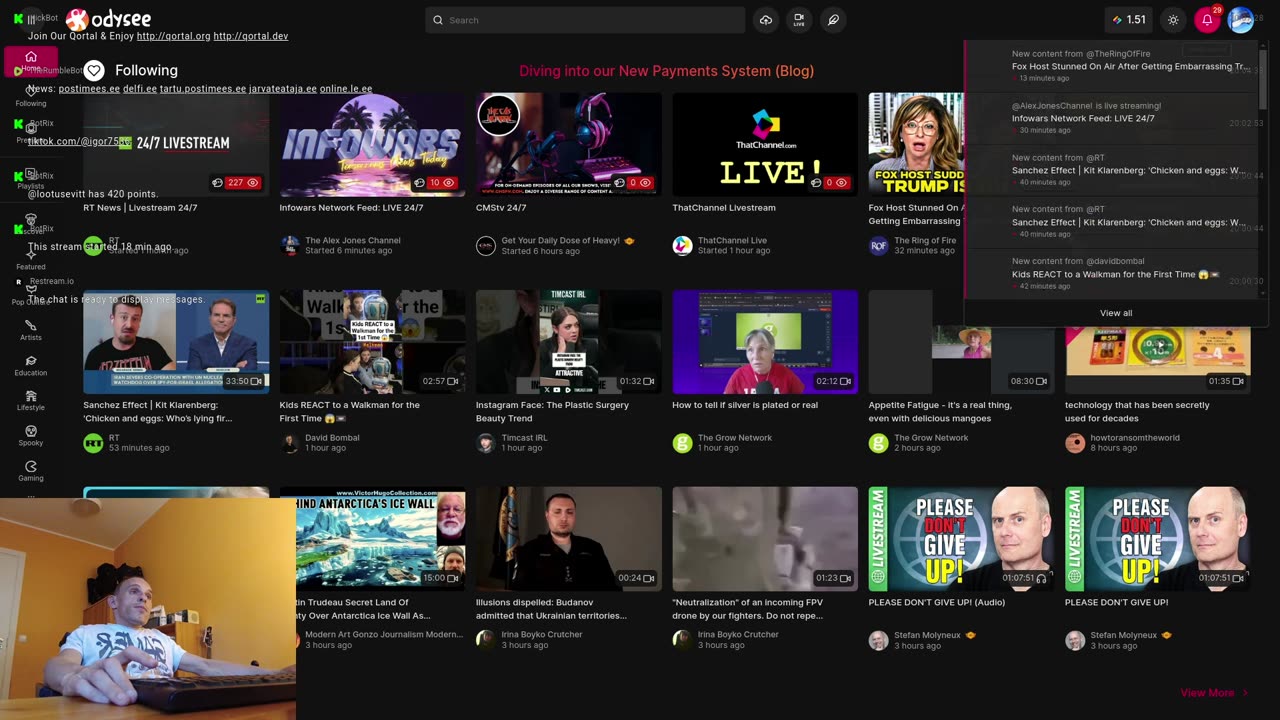Open Education category in sidebar
The width and height of the screenshot is (1280, 720).
coord(31,366)
